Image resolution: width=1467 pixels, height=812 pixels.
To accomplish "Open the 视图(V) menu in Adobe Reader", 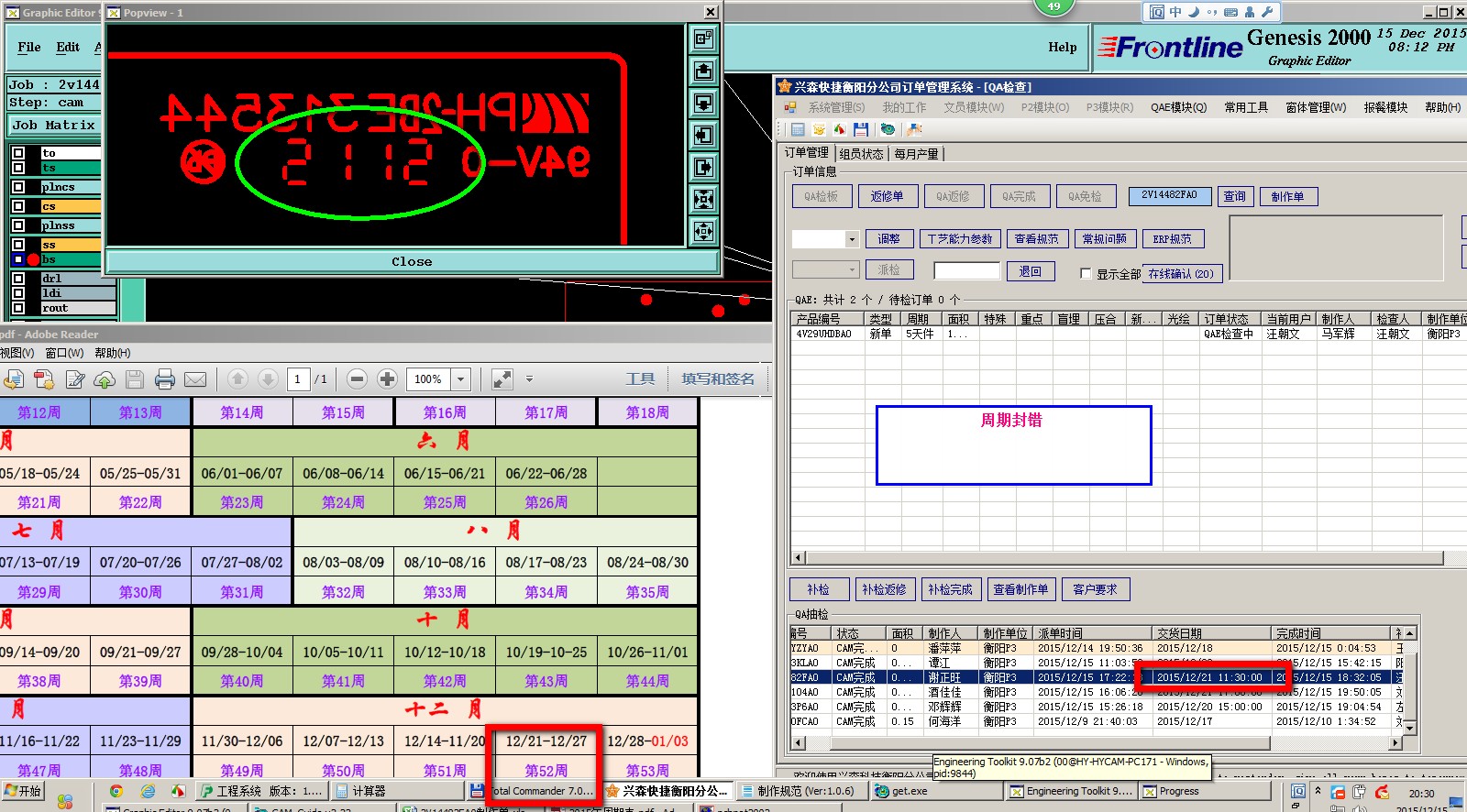I will [17, 353].
